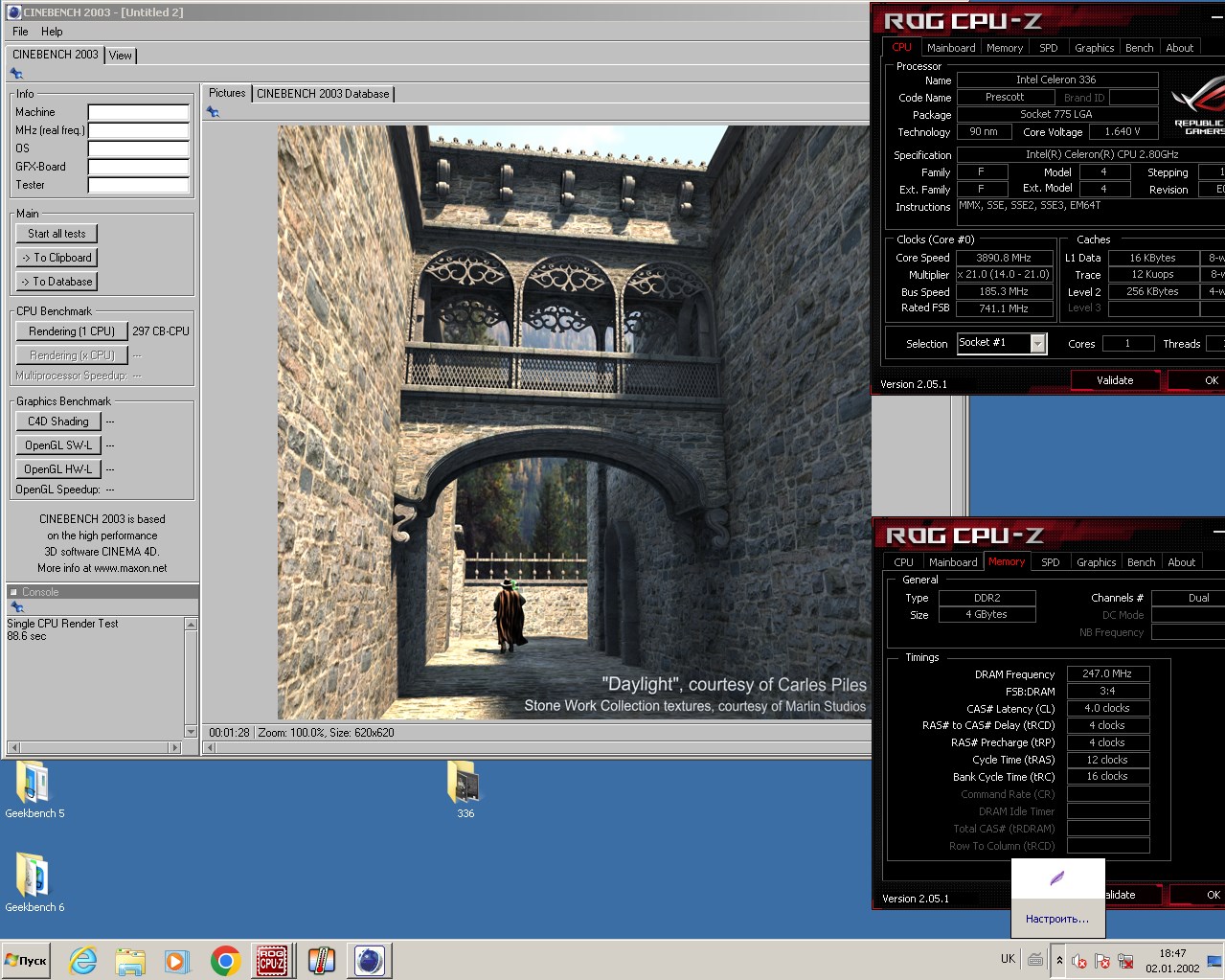This screenshot has width=1225, height=980.
Task: Switch to ROG CPU-Z via its taskbar icon
Action: pyautogui.click(x=272, y=960)
